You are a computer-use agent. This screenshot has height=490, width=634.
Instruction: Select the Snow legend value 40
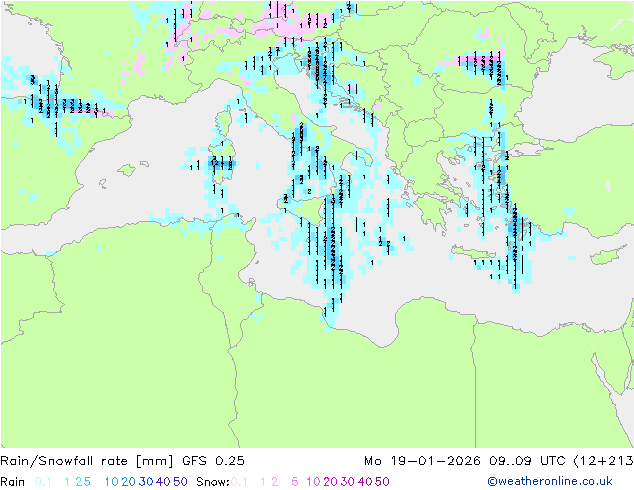pyautogui.click(x=365, y=482)
